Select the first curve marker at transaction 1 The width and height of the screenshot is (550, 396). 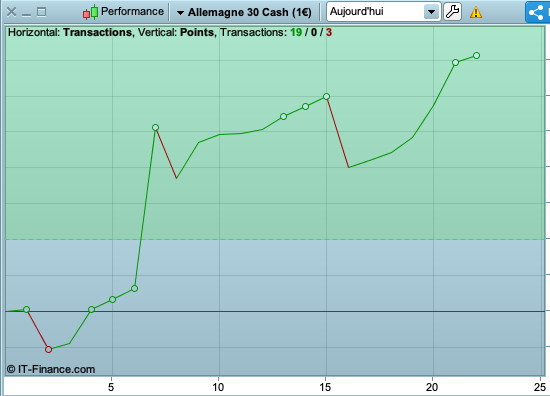point(26,309)
